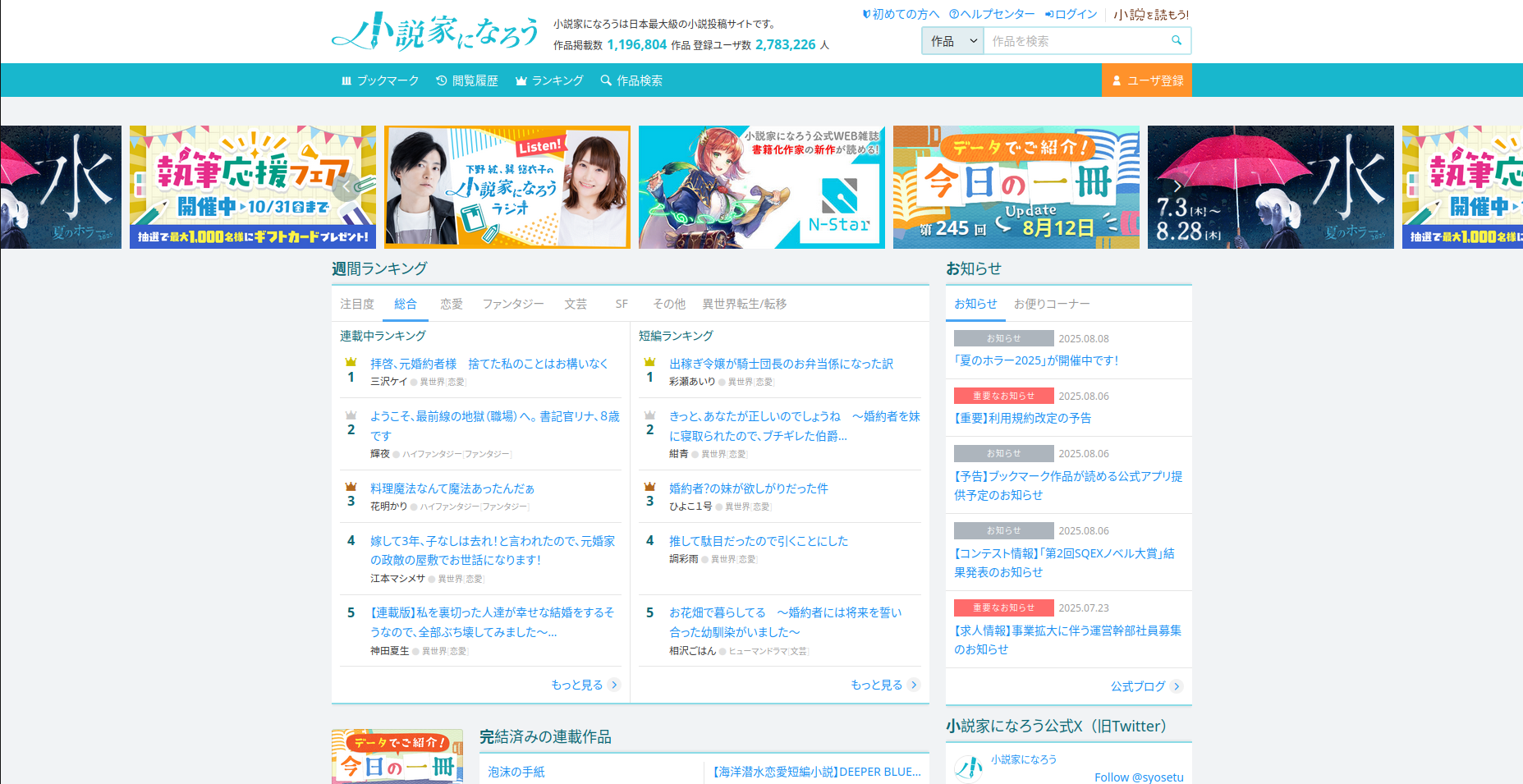Open author 三沢ケイ link
This screenshot has width=1523, height=784.
click(x=388, y=382)
